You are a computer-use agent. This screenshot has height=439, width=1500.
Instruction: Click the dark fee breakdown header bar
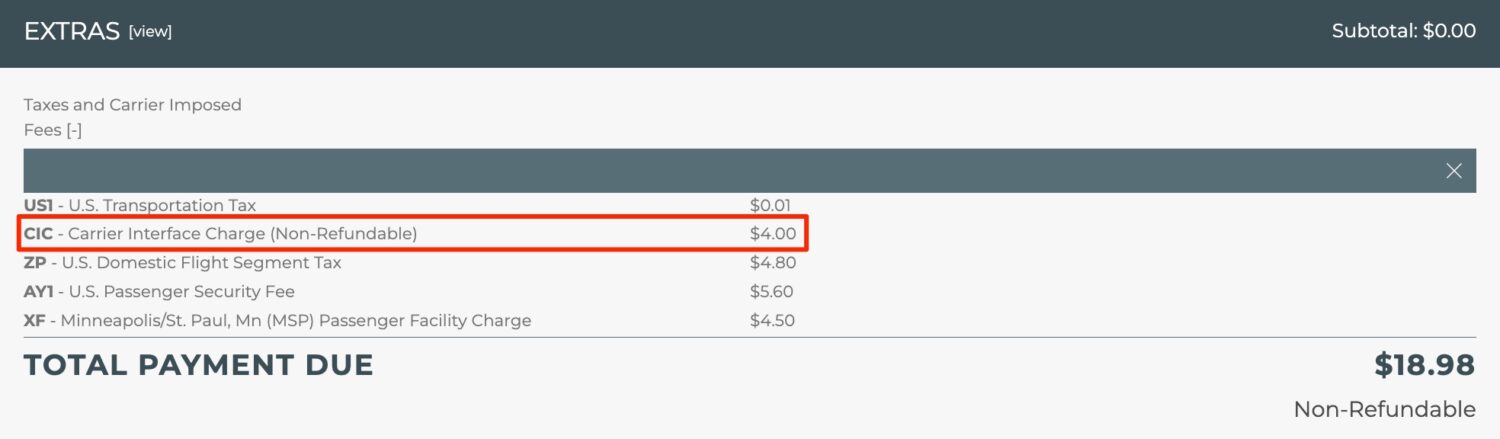(x=700, y=171)
